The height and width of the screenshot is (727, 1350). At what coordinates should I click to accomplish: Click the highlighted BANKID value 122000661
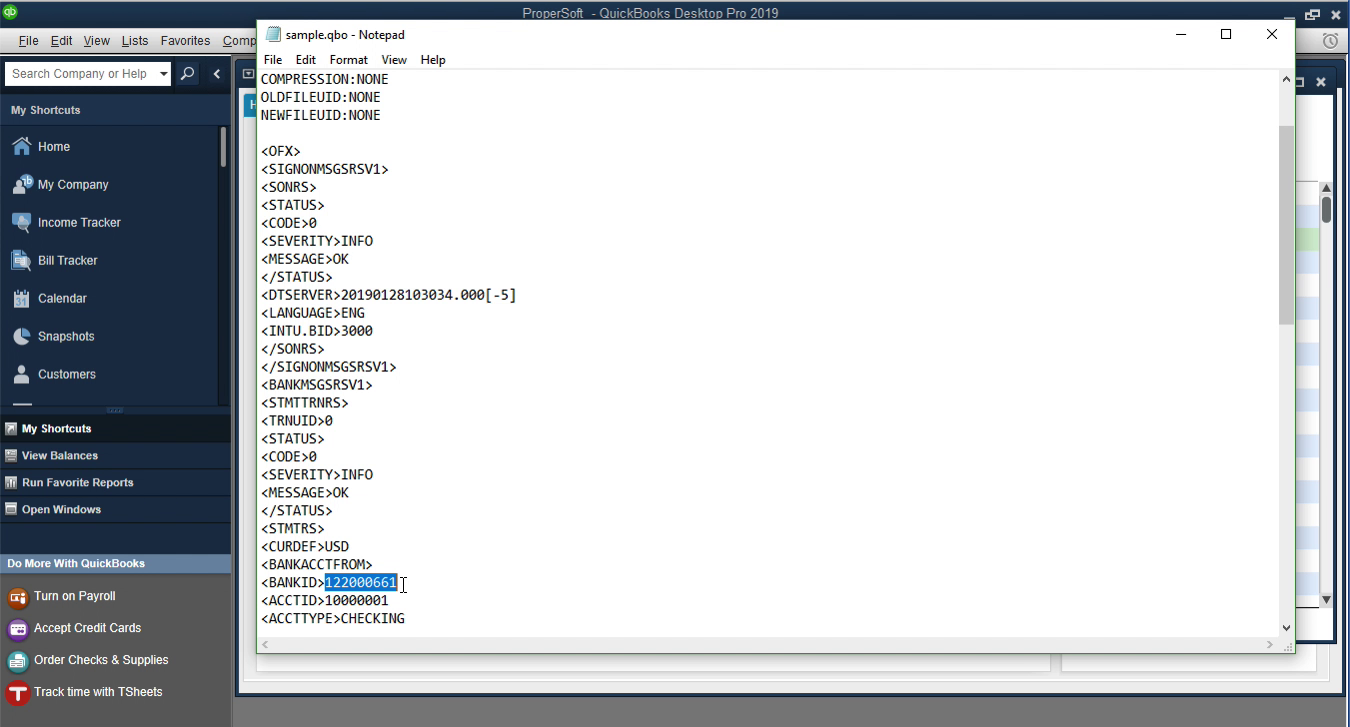coord(361,583)
